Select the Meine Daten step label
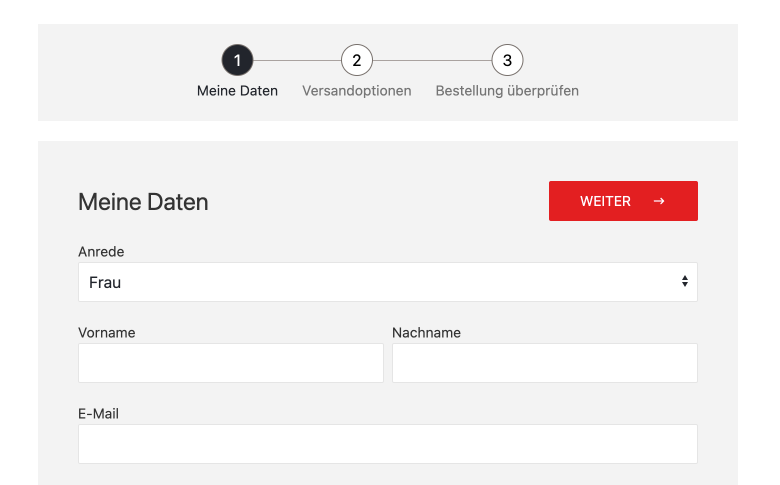This screenshot has width=780, height=485. click(237, 91)
